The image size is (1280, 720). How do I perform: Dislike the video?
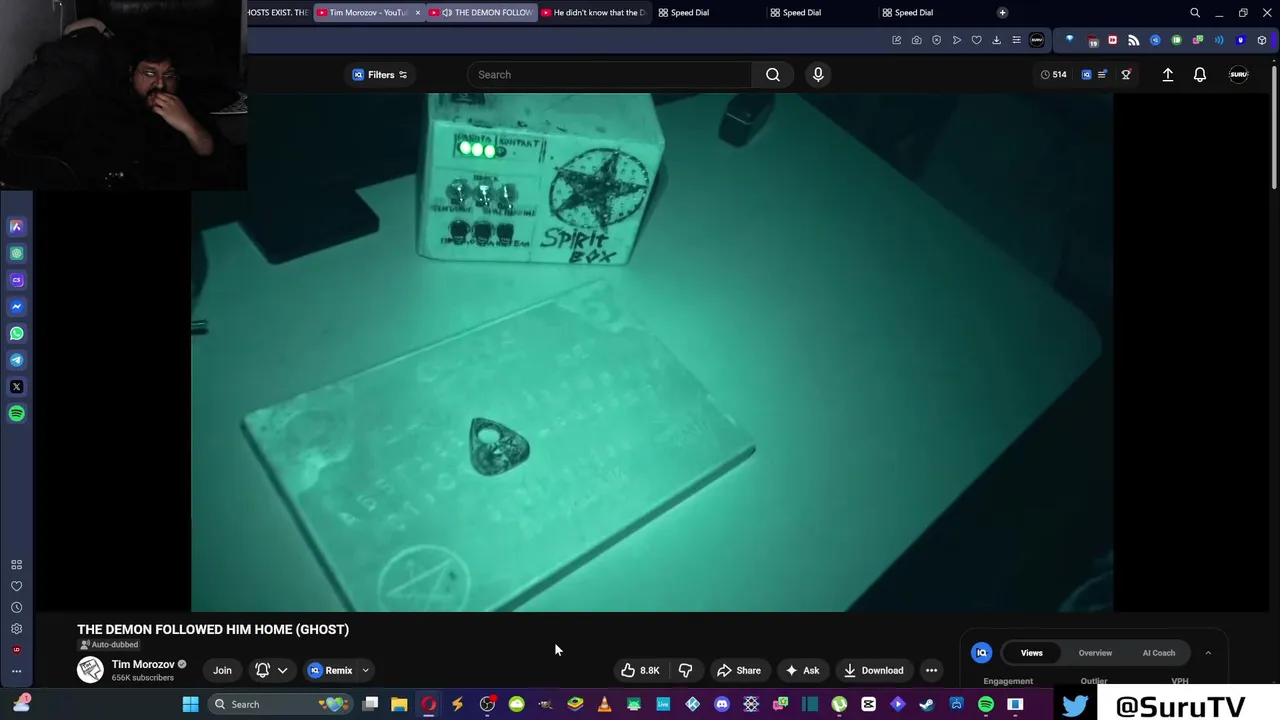point(685,671)
